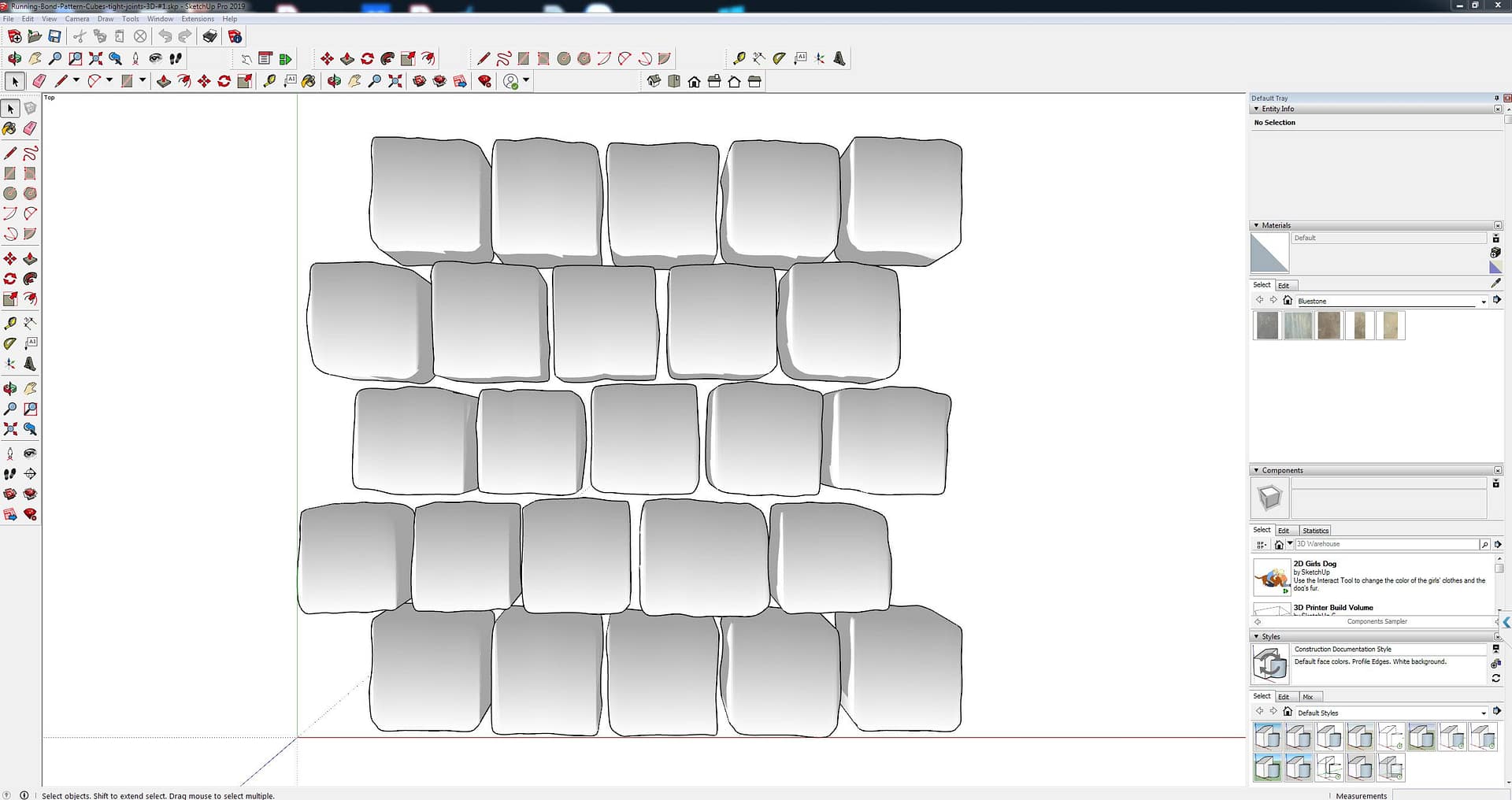This screenshot has width=1512, height=800.
Task: Select the Push/Pull tool in left toolbar
Action: (x=30, y=259)
